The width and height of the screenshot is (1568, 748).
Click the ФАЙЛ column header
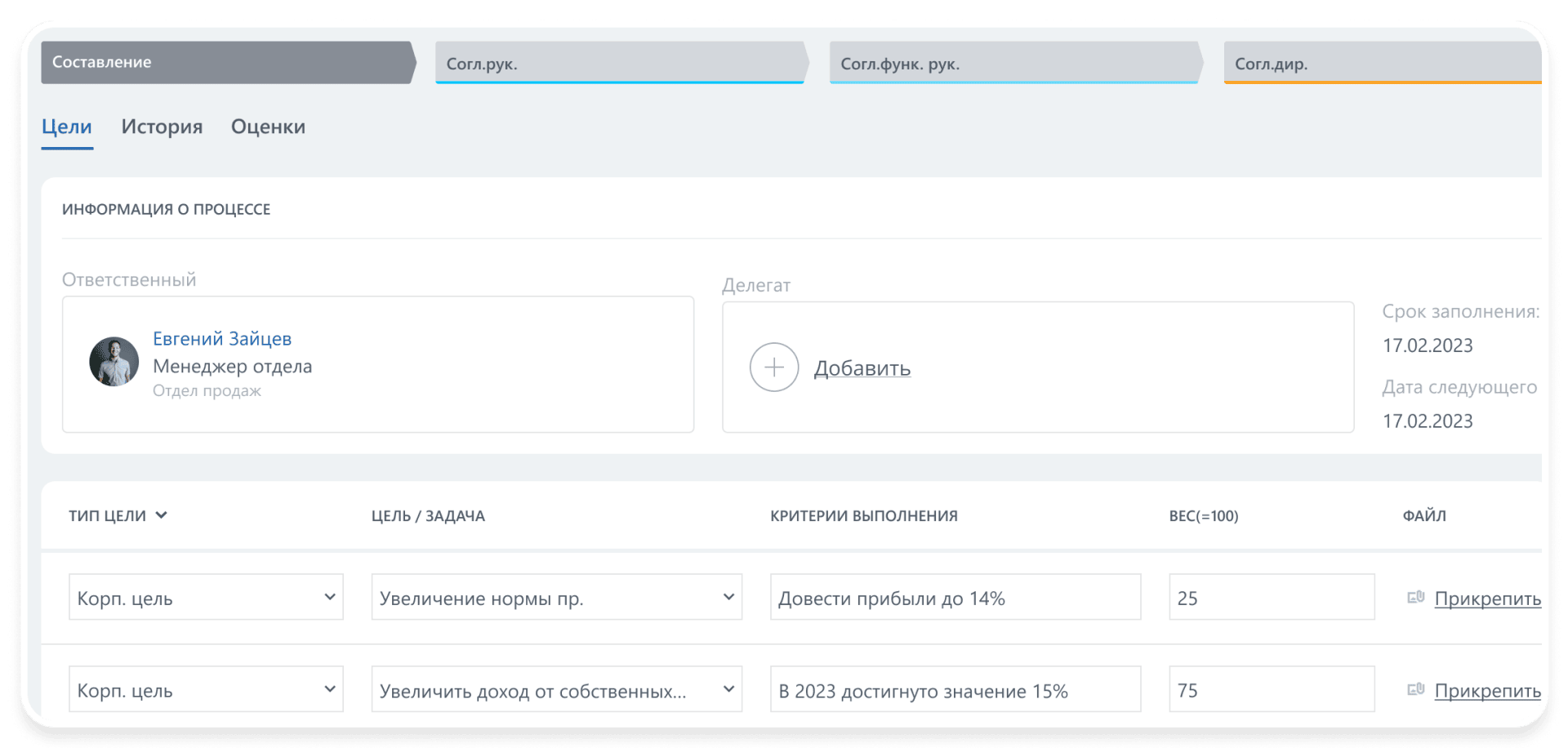(x=1424, y=516)
